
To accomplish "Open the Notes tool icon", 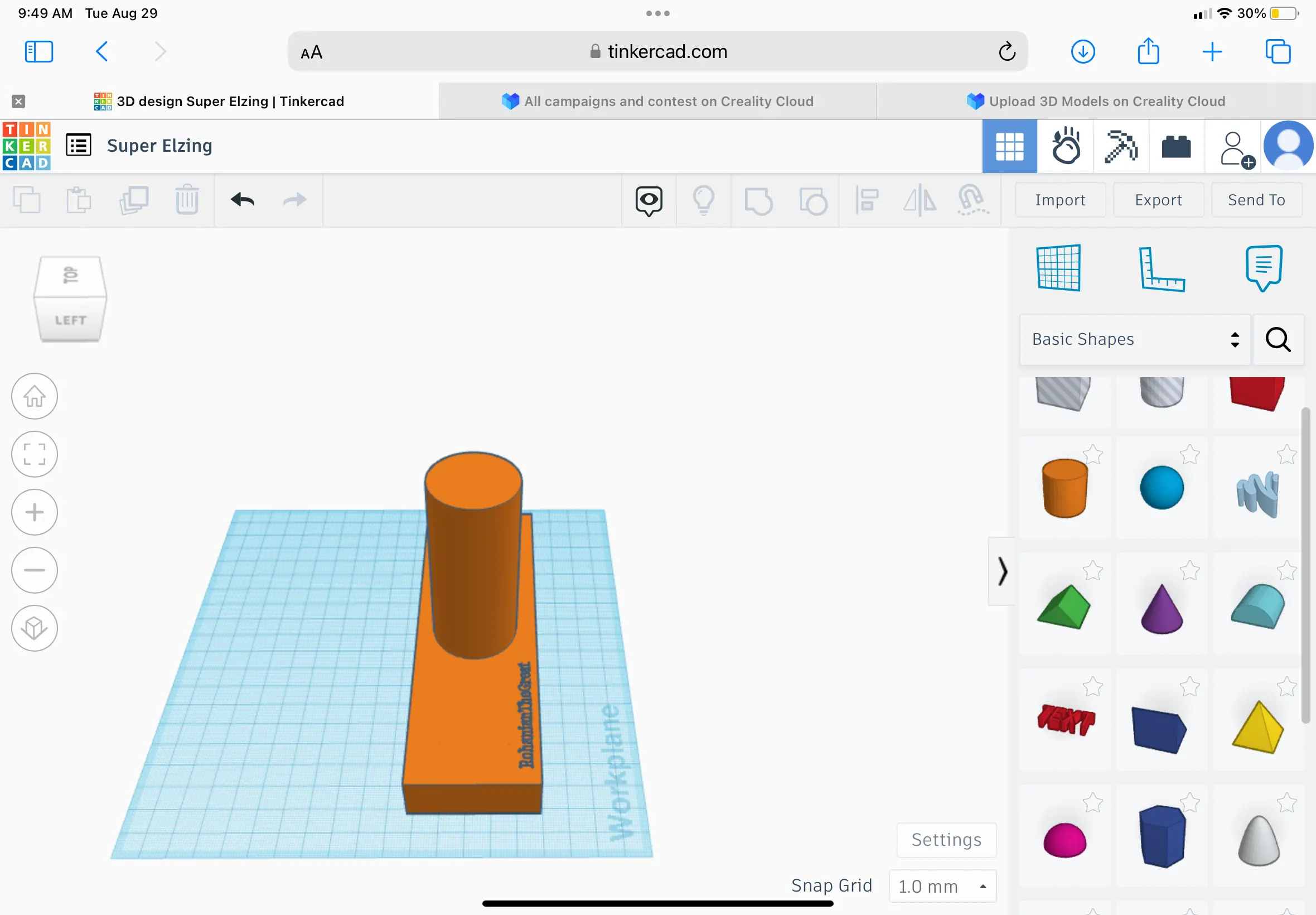I will [1263, 268].
